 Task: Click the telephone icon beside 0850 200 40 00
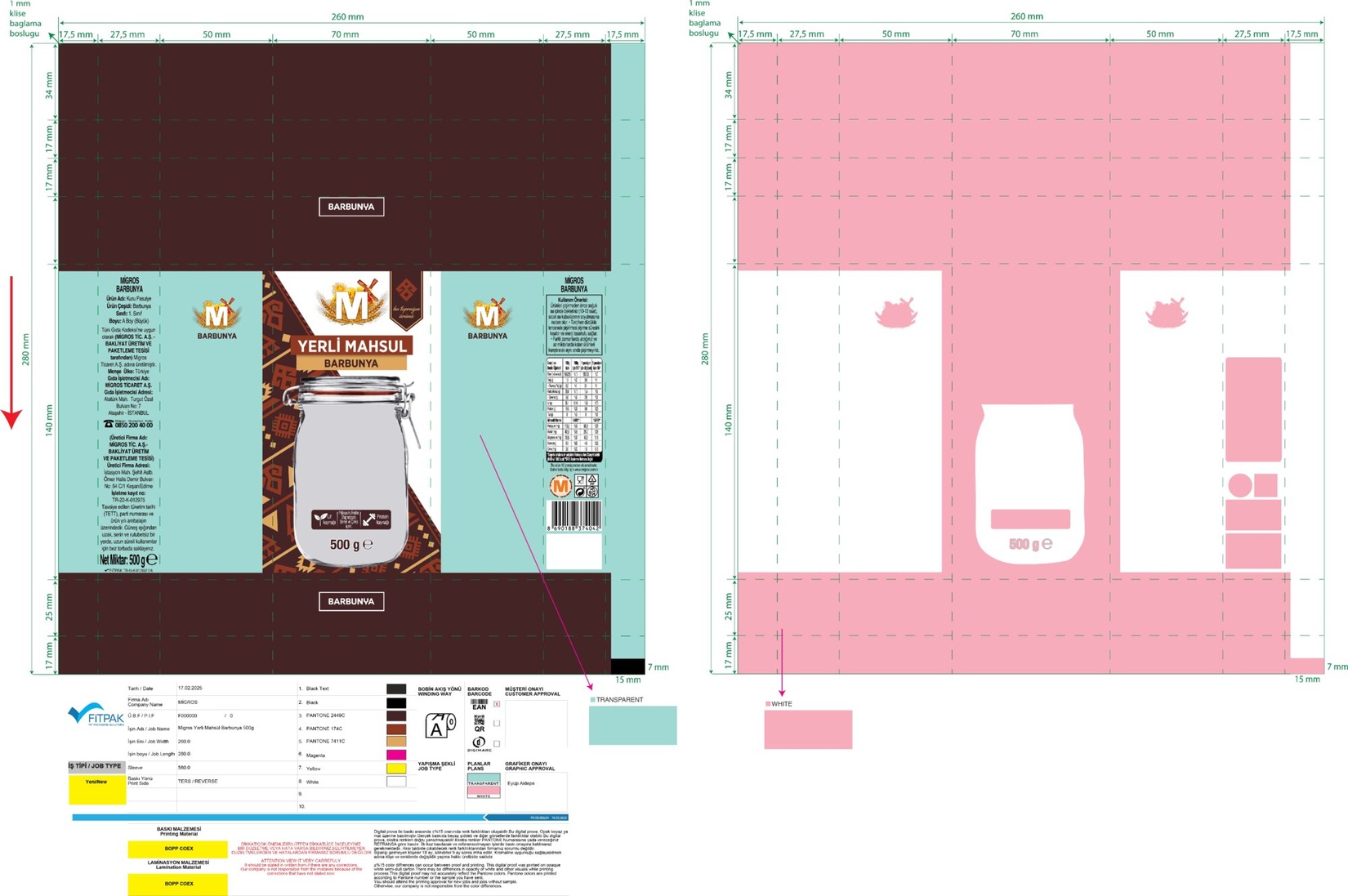tap(109, 425)
